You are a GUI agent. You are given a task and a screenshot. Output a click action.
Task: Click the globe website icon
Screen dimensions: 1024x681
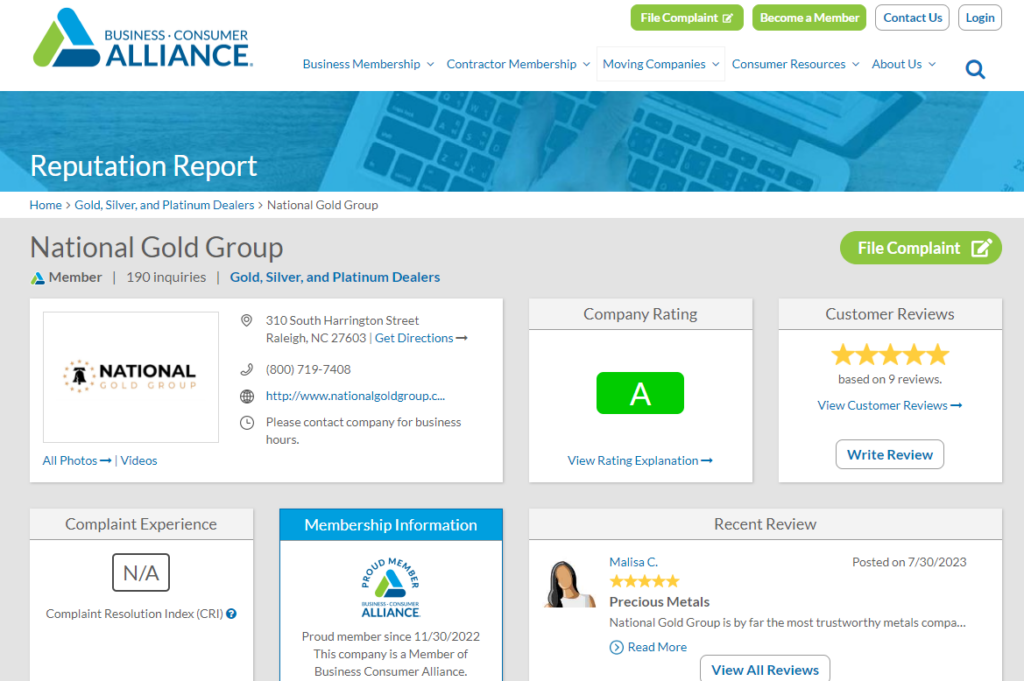[247, 396]
